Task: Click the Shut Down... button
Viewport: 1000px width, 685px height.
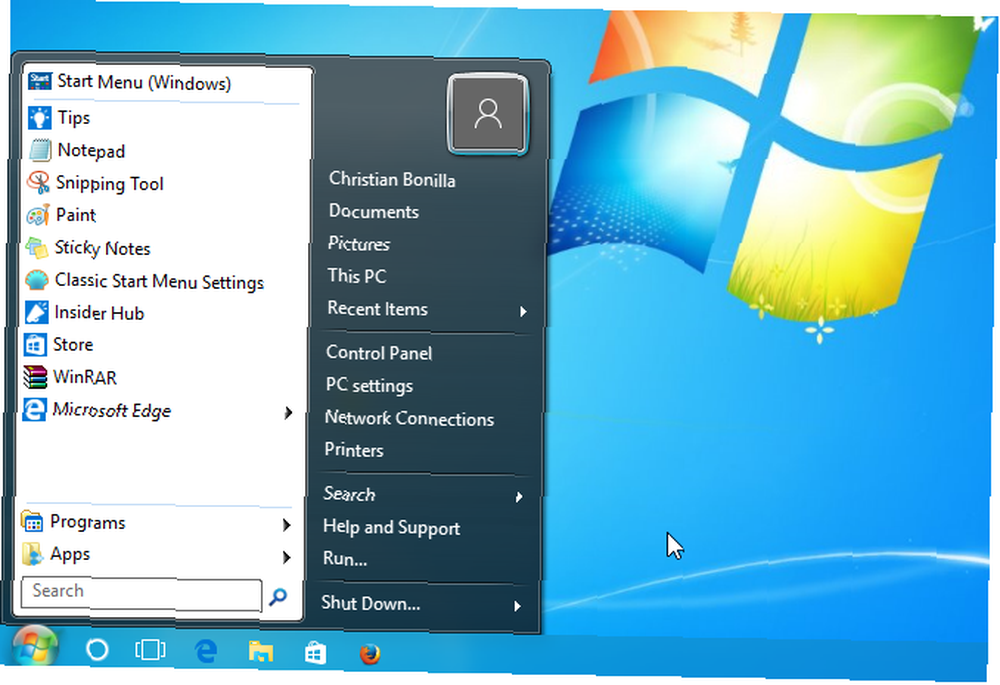Action: coord(371,603)
